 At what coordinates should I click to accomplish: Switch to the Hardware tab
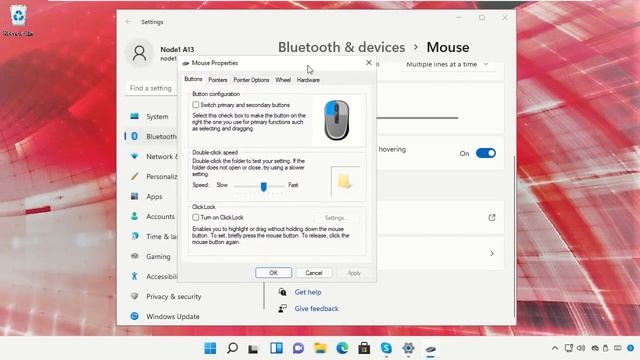pos(308,80)
